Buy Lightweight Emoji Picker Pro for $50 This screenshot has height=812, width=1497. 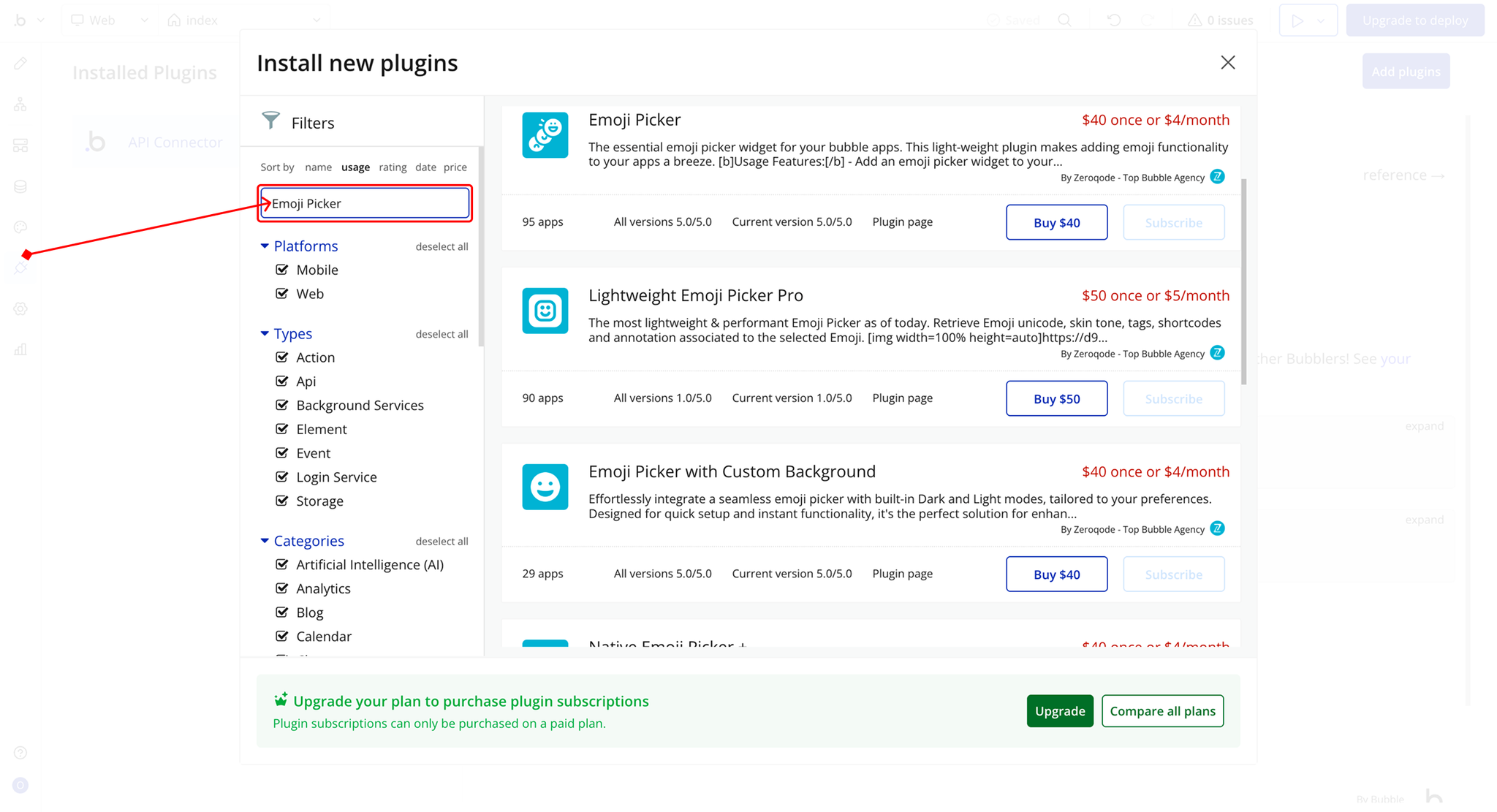(x=1056, y=398)
